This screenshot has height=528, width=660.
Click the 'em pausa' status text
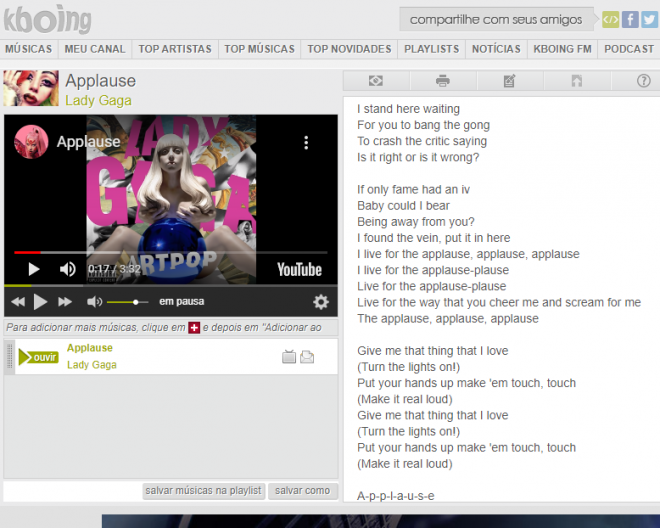pyautogui.click(x=181, y=301)
